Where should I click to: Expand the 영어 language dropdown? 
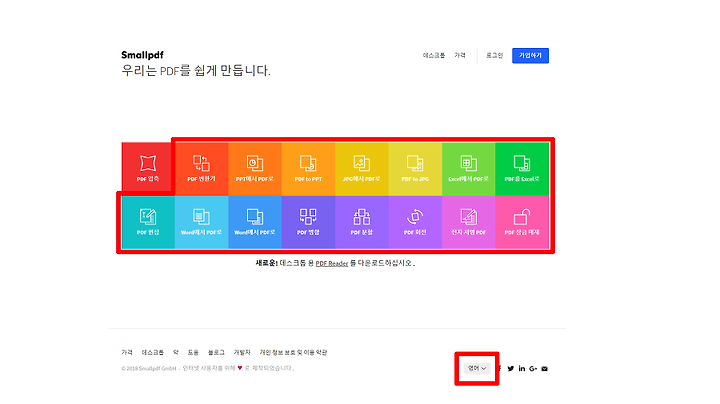click(477, 368)
